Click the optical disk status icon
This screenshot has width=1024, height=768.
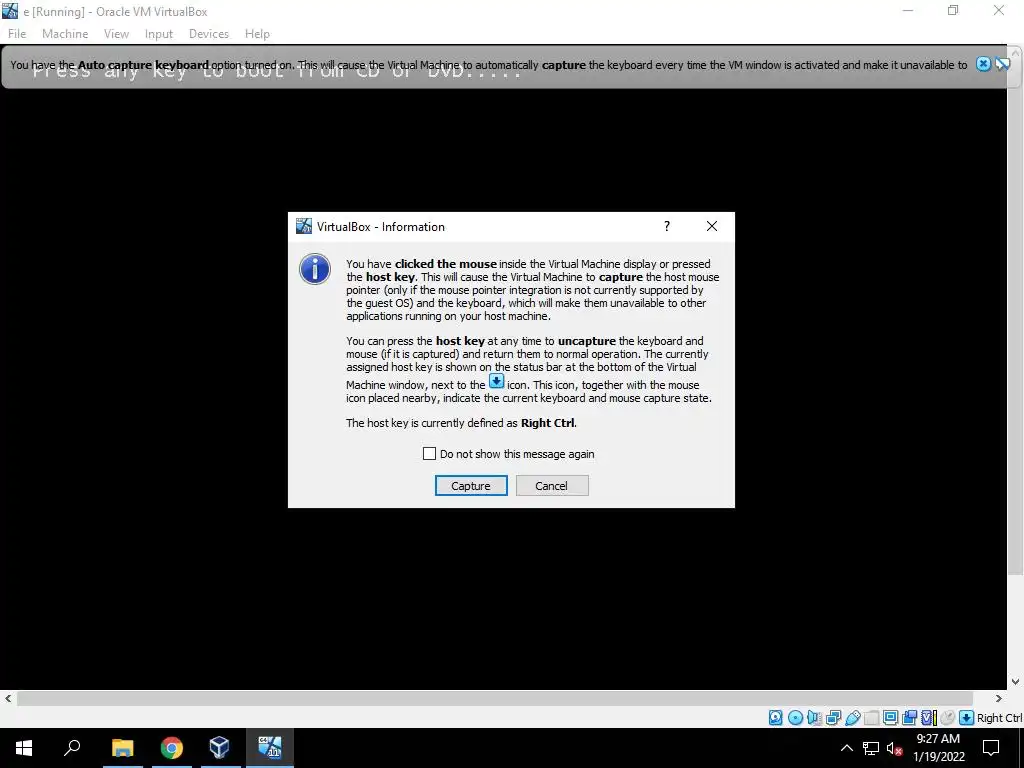click(x=795, y=718)
